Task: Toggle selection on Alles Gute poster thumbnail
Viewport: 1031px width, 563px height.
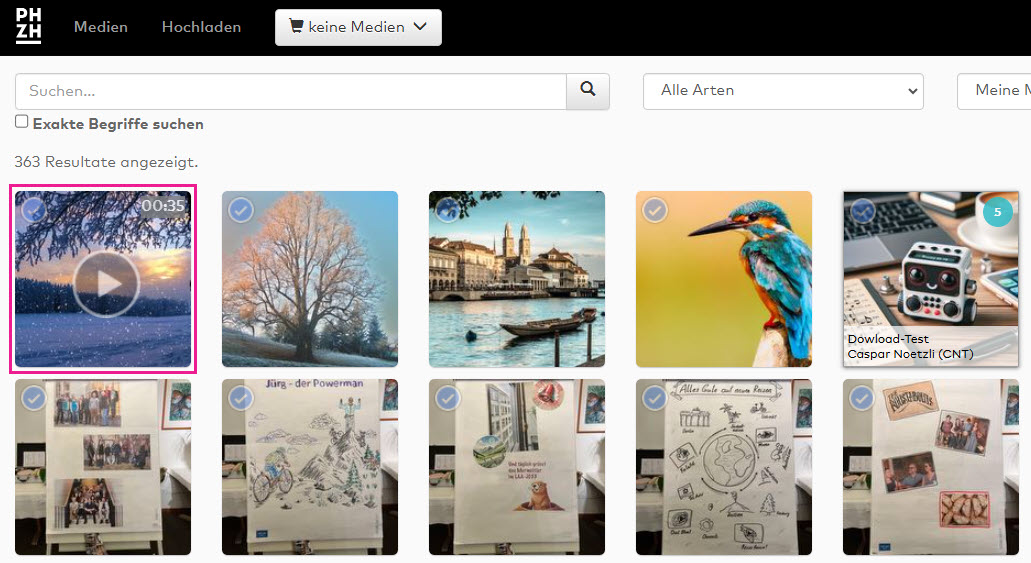Action: point(655,398)
